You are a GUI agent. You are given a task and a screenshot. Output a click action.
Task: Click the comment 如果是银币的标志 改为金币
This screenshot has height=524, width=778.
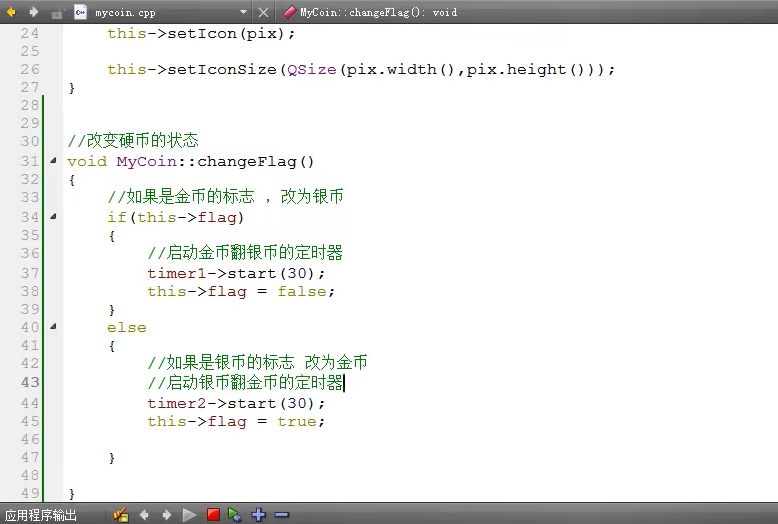pyautogui.click(x=258, y=362)
